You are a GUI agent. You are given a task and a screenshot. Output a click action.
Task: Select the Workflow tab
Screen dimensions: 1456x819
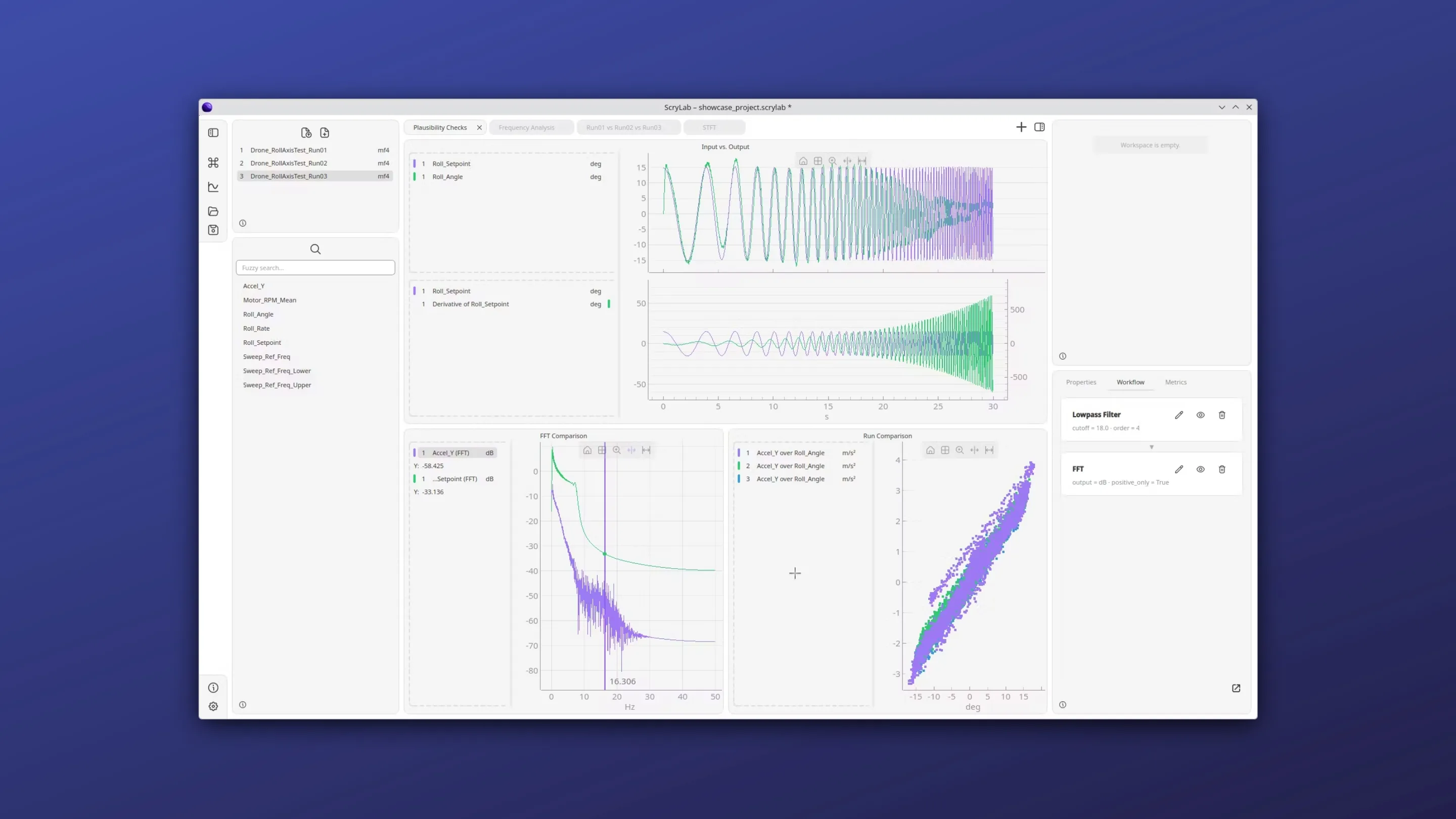[x=1130, y=382]
